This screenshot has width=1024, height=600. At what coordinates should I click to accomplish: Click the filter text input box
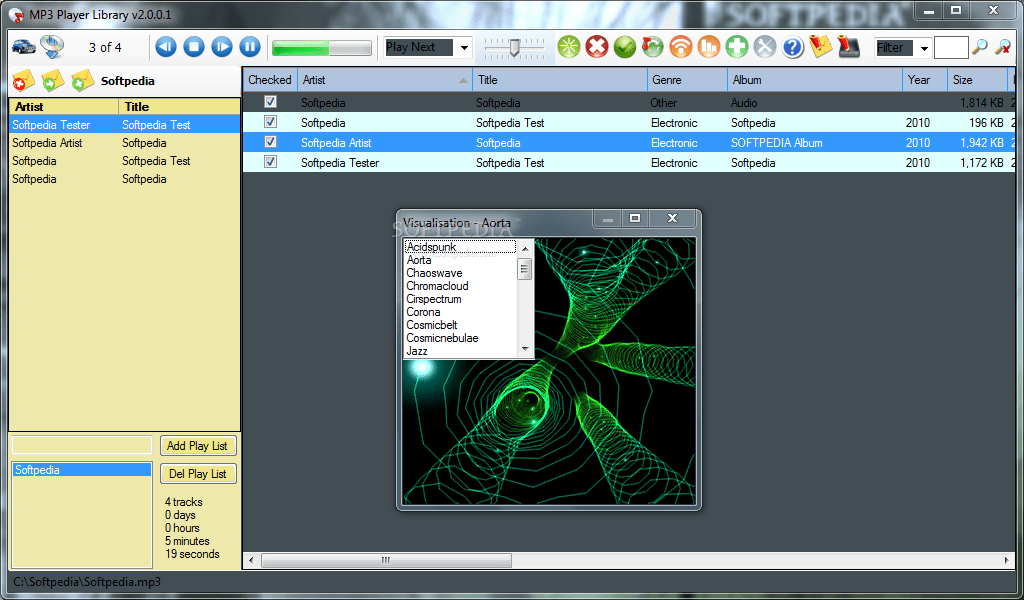[951, 48]
